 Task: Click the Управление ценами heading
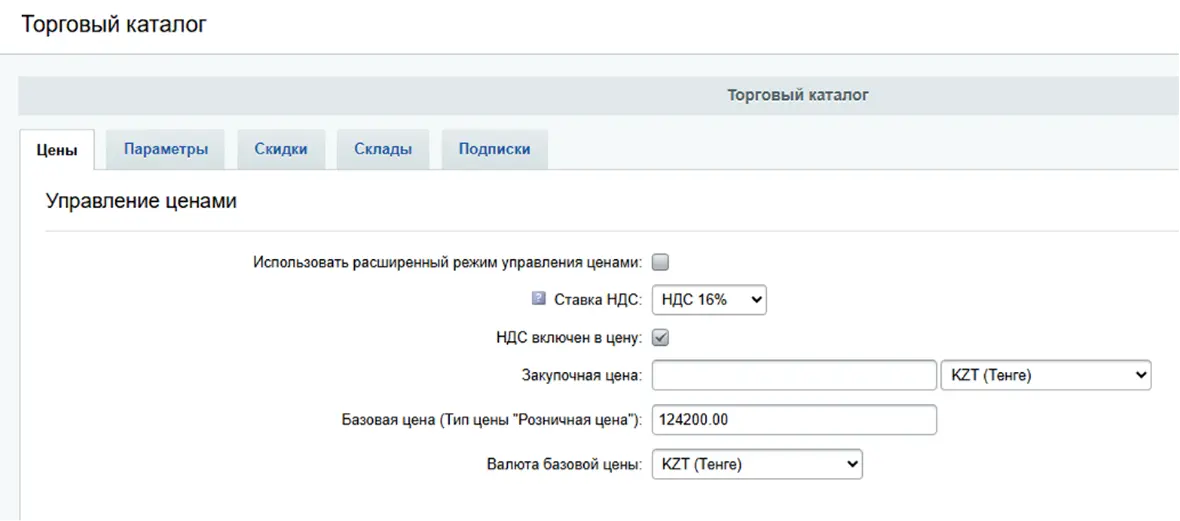(x=141, y=202)
